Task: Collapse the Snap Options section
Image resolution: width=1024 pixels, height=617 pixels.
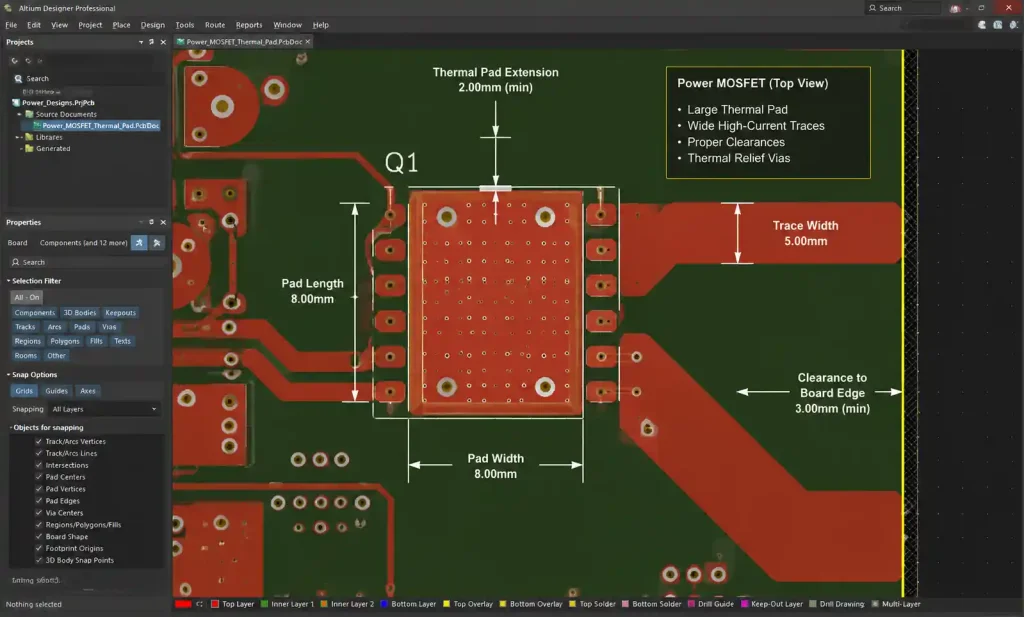Action: 8,375
